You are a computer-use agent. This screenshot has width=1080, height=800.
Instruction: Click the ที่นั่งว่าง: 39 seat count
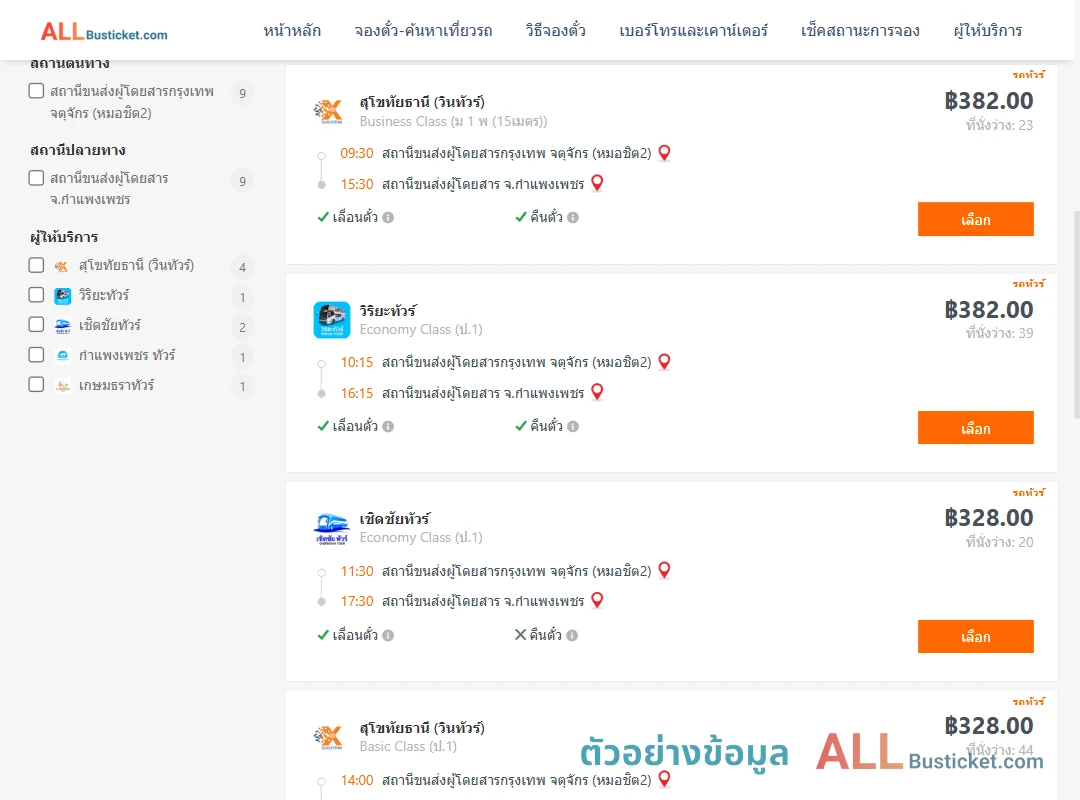(999, 334)
